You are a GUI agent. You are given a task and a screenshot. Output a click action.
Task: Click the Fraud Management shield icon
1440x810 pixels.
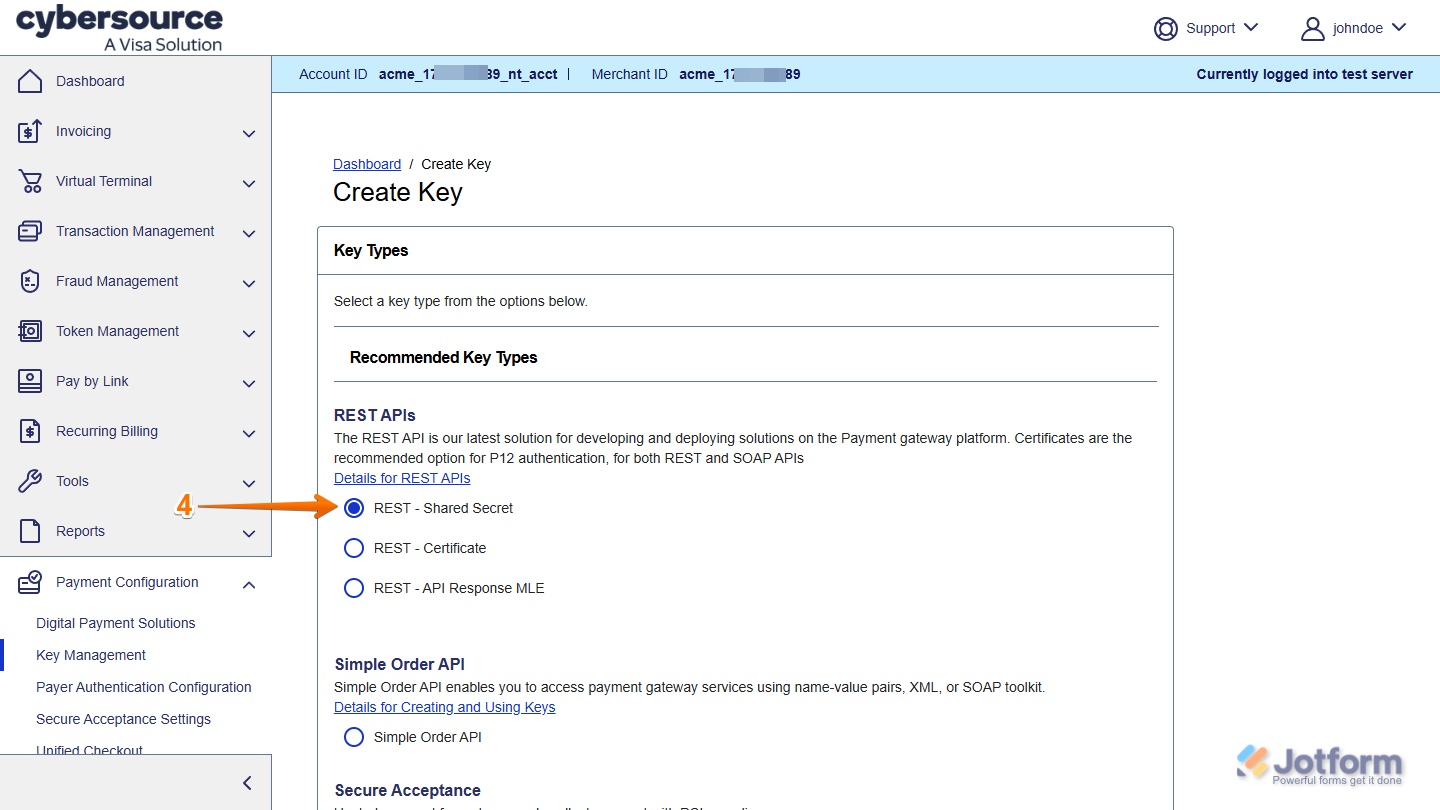30,281
